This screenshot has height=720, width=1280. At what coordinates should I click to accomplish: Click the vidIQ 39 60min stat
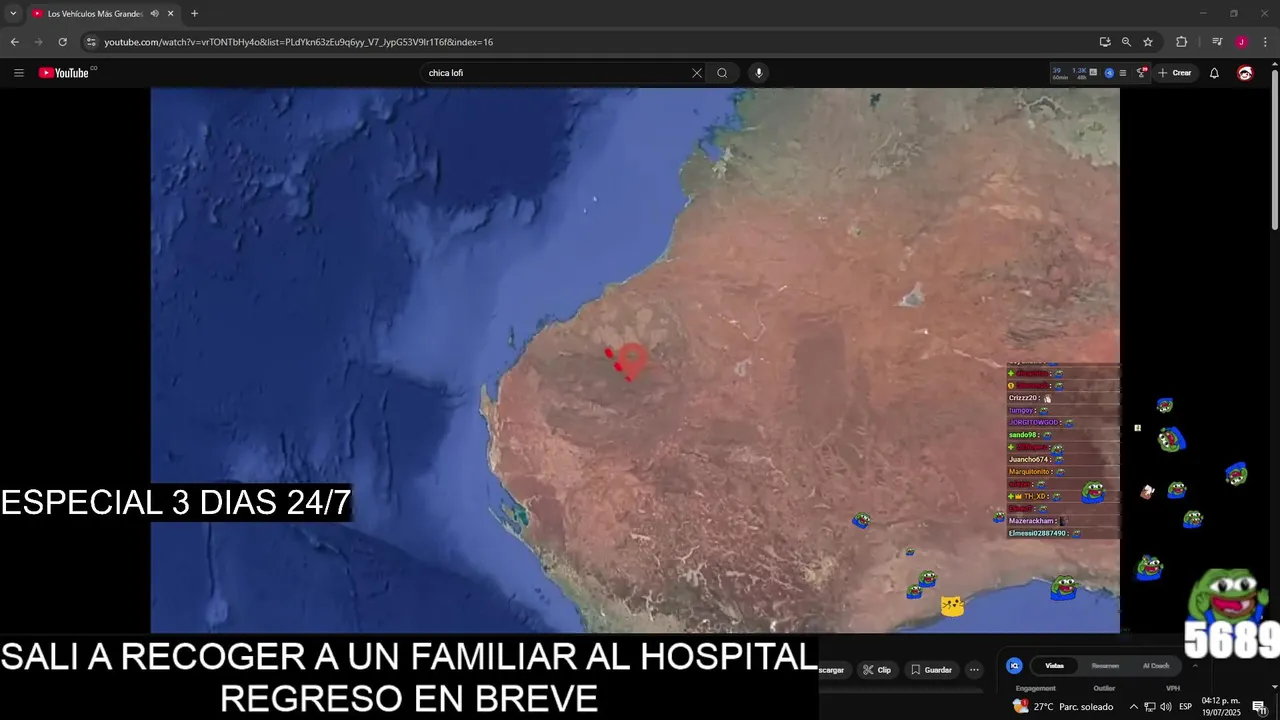[1060, 73]
